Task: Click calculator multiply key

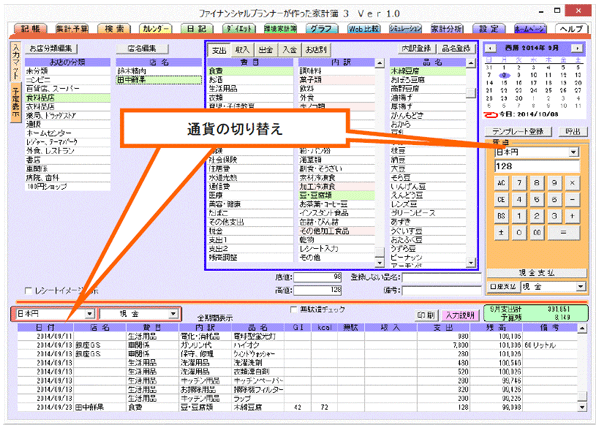Action: [x=572, y=183]
